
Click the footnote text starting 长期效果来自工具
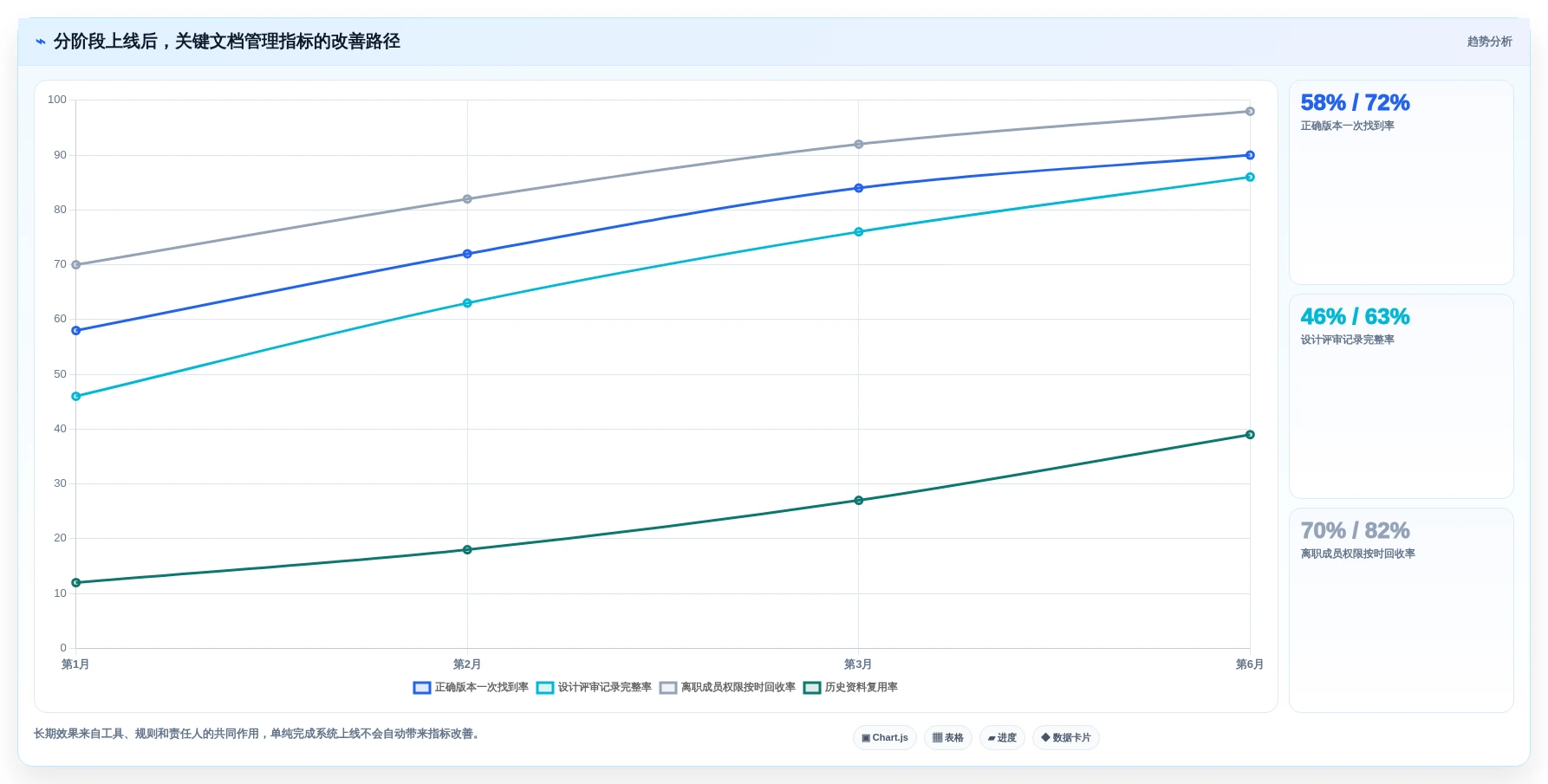pyautogui.click(x=258, y=734)
